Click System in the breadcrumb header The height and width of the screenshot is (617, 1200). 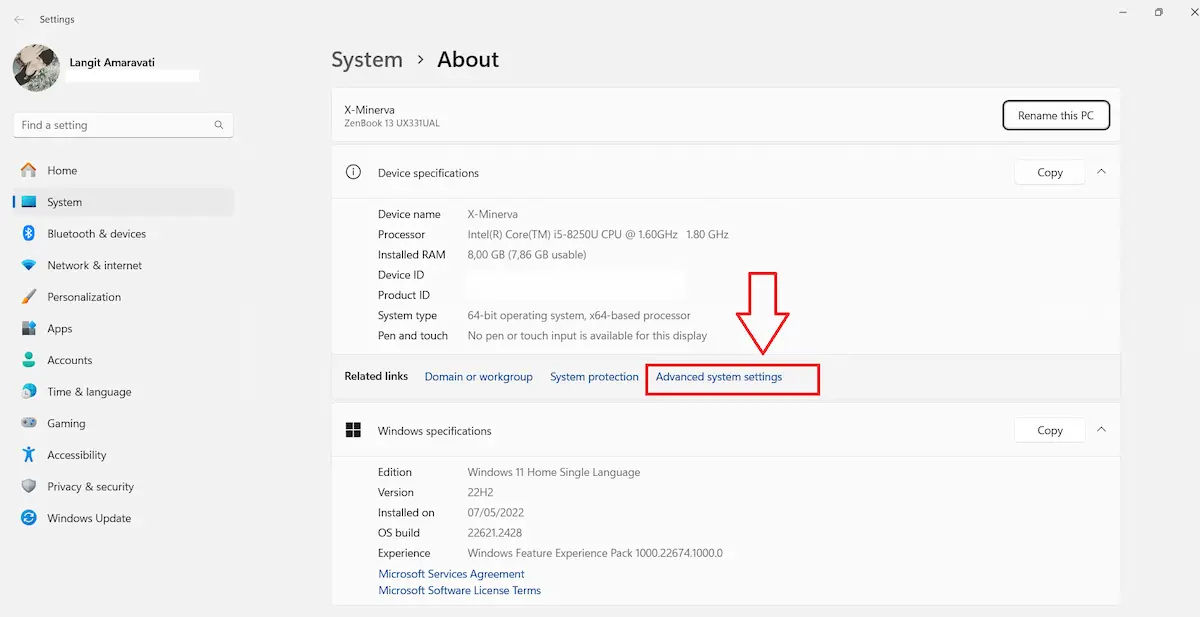(367, 60)
